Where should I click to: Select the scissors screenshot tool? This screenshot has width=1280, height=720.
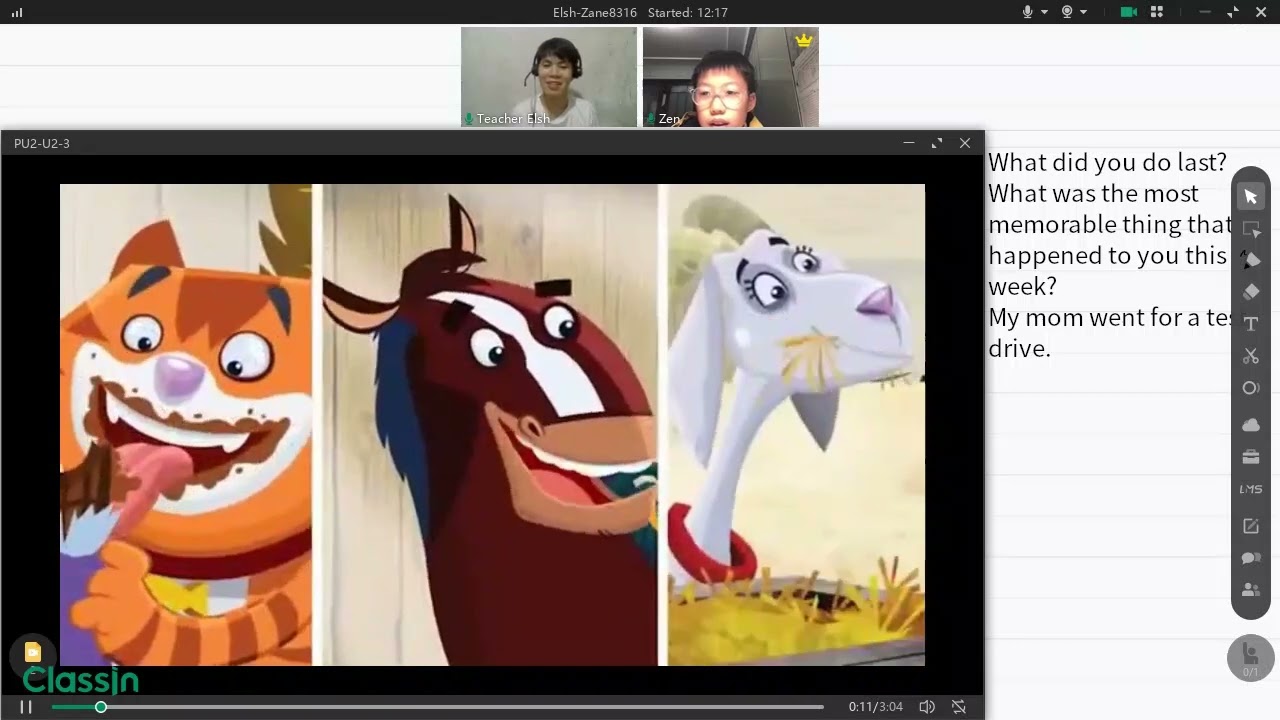(x=1251, y=356)
